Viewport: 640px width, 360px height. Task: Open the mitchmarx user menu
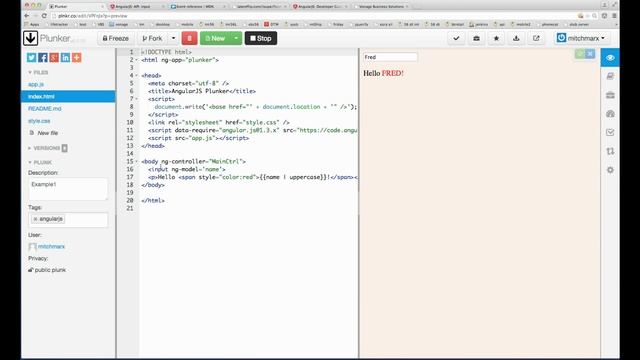[x=582, y=38]
